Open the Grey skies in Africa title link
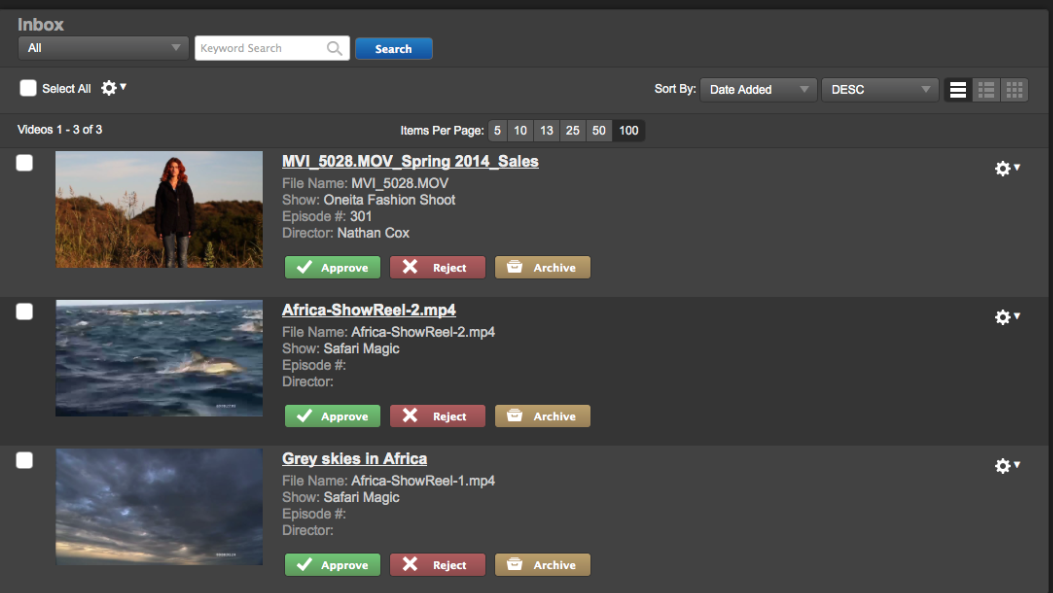This screenshot has width=1053, height=593. point(354,459)
